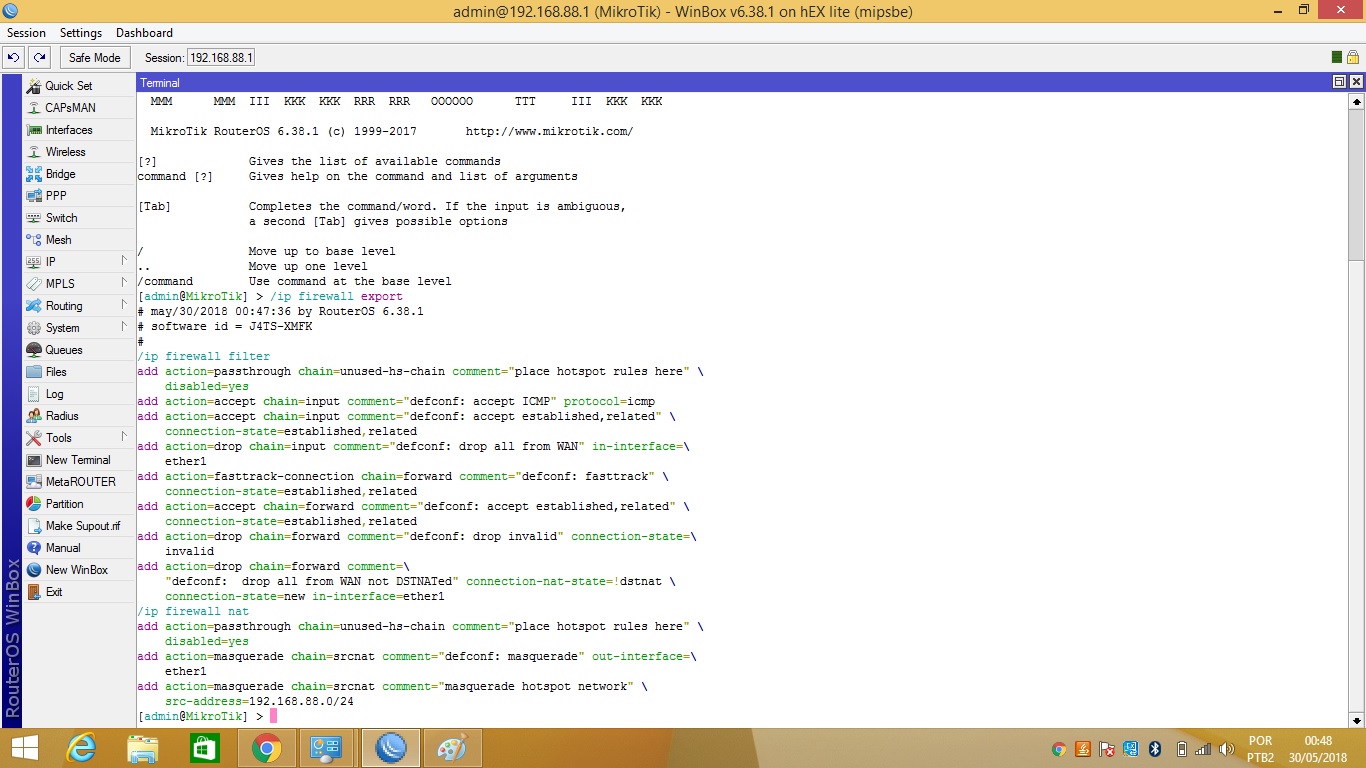Open the Switch menu icon
The width and height of the screenshot is (1366, 768).
pyautogui.click(x=34, y=218)
